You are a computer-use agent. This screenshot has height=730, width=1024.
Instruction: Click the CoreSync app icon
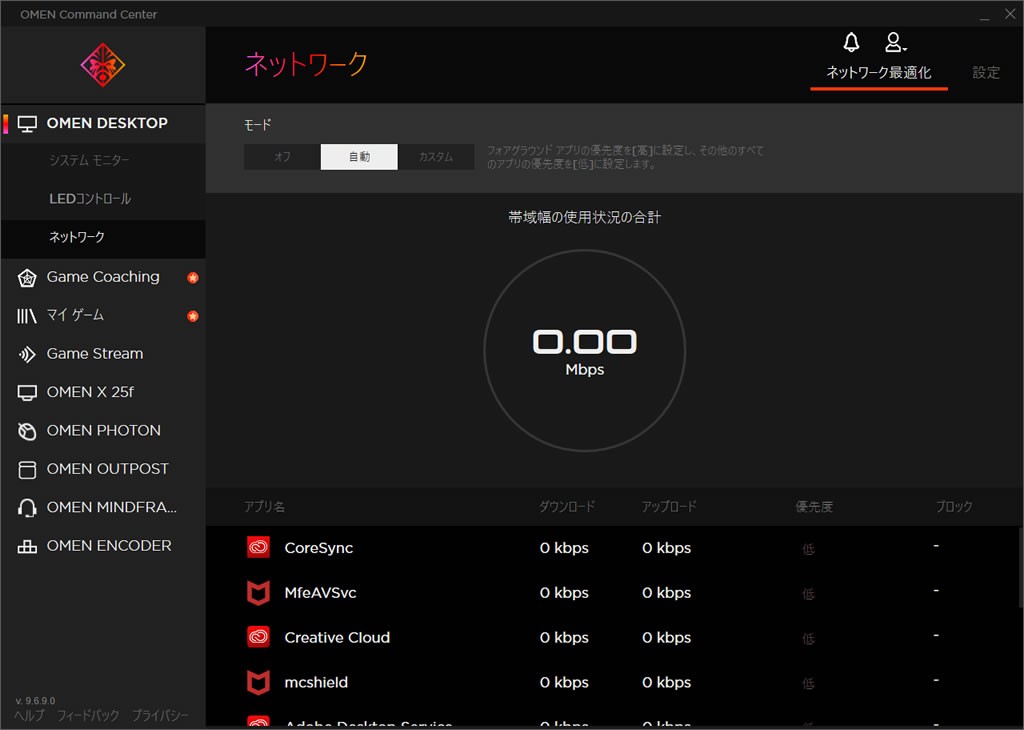[x=259, y=547]
